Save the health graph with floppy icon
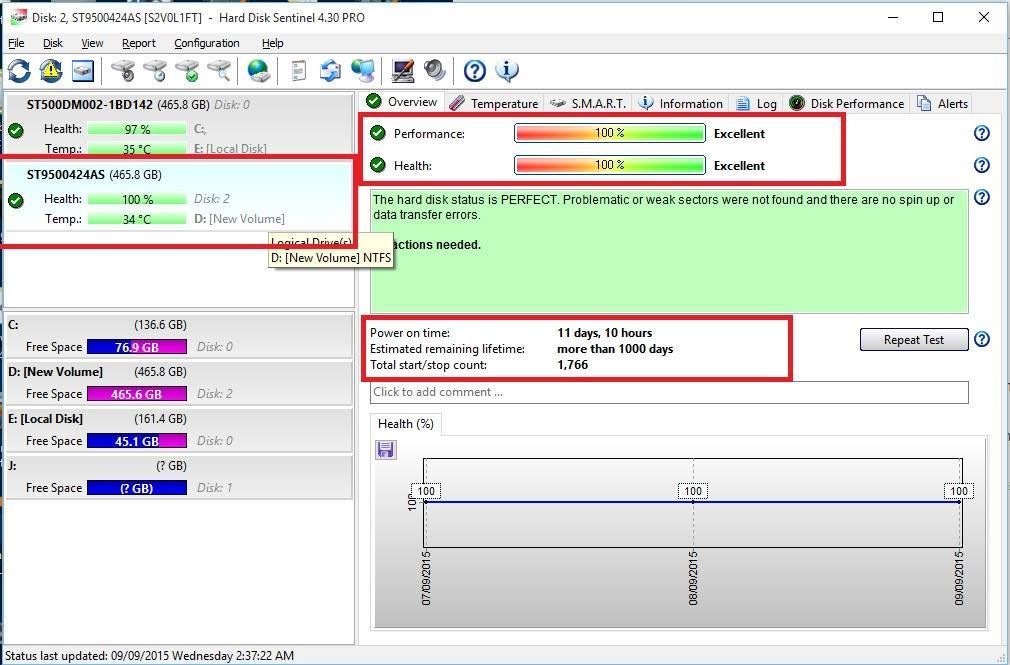The height and width of the screenshot is (665, 1010). tap(385, 450)
